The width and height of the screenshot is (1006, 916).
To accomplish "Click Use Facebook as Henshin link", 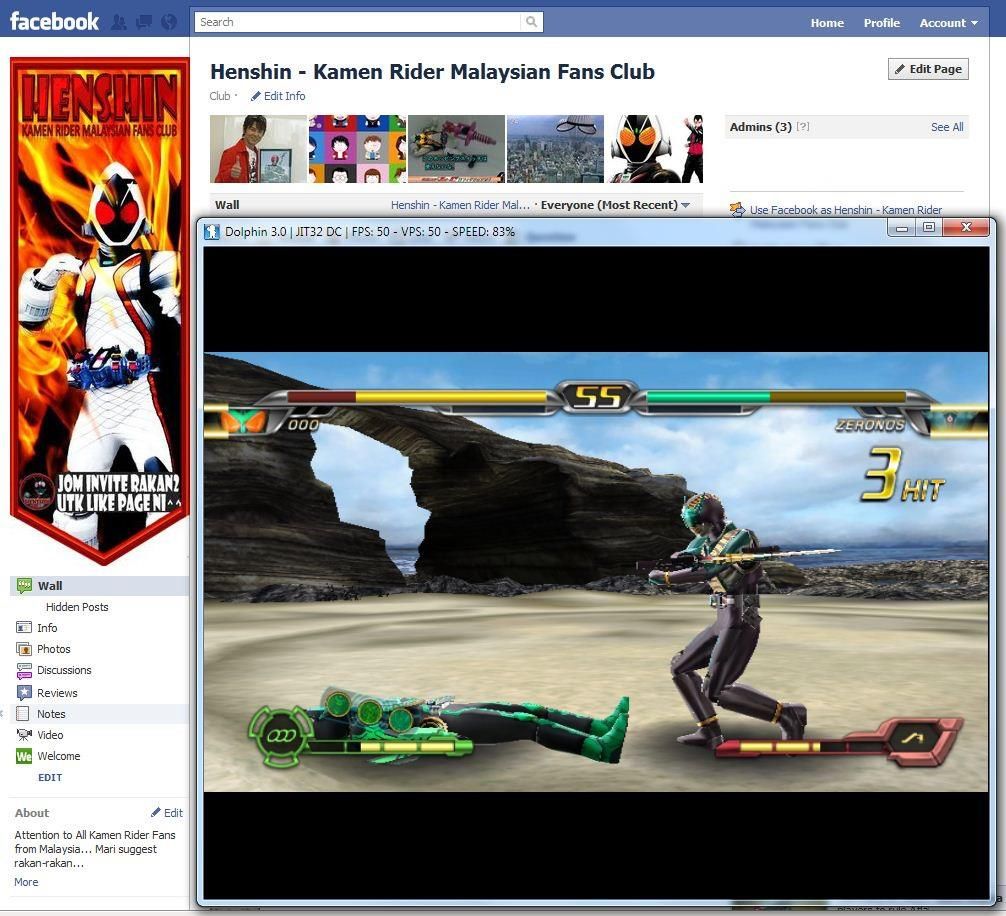I will tap(846, 210).
